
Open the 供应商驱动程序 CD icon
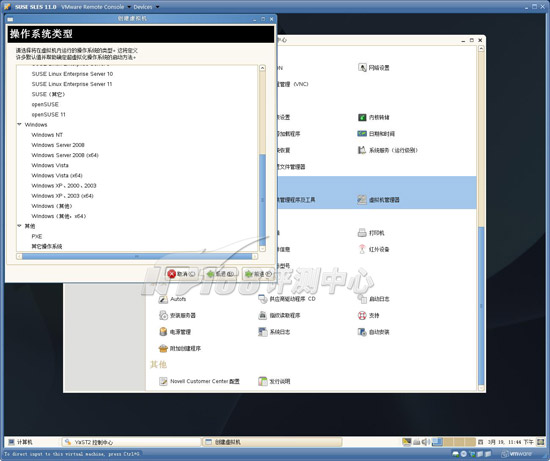click(x=263, y=299)
